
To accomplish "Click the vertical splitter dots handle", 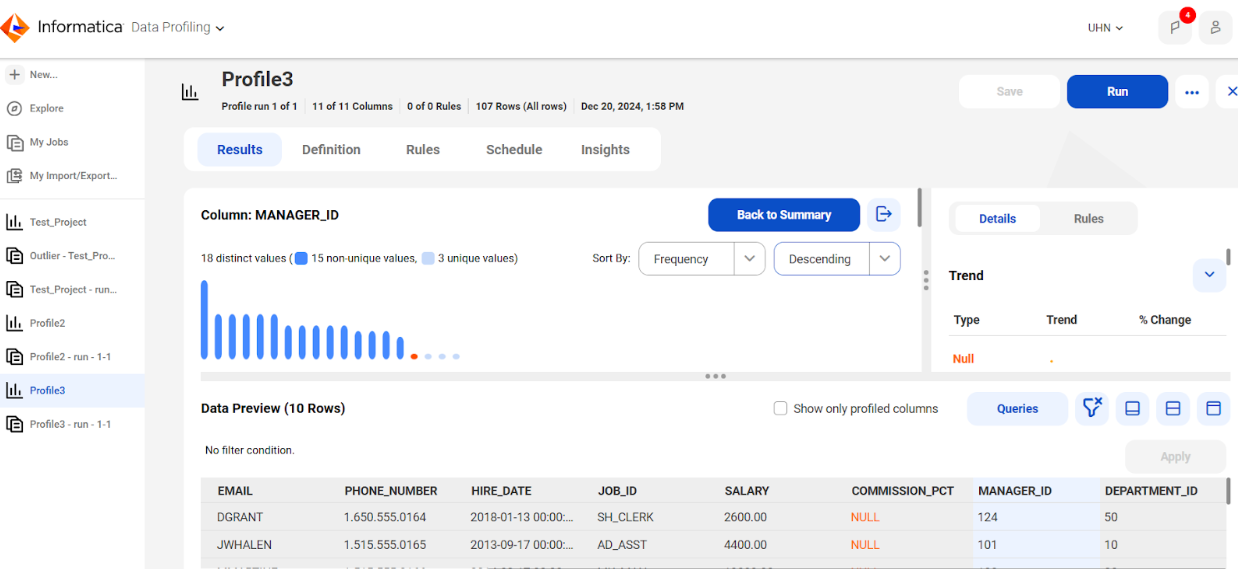I will (x=926, y=280).
